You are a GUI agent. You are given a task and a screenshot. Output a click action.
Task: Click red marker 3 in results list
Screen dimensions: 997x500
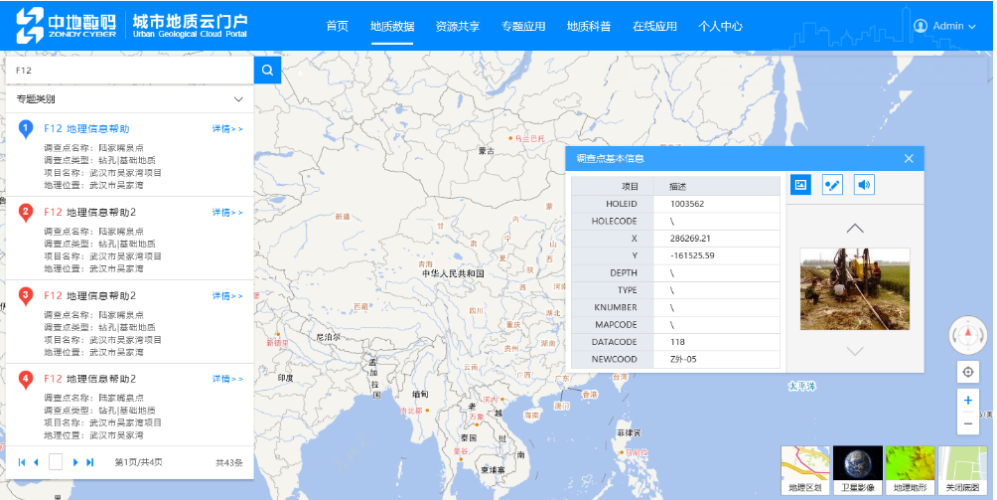[x=25, y=296]
